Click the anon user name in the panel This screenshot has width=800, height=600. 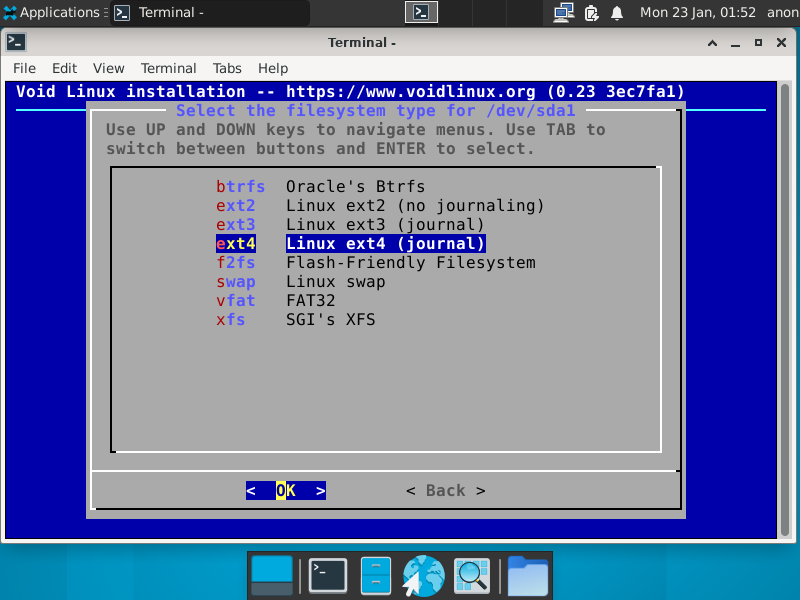pos(783,12)
